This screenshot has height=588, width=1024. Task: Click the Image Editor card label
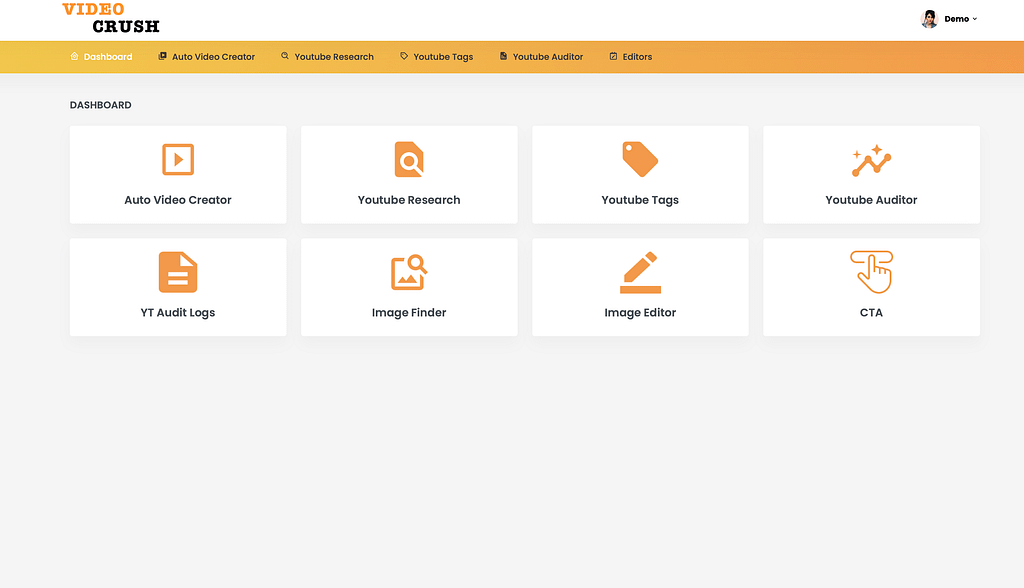(x=640, y=312)
